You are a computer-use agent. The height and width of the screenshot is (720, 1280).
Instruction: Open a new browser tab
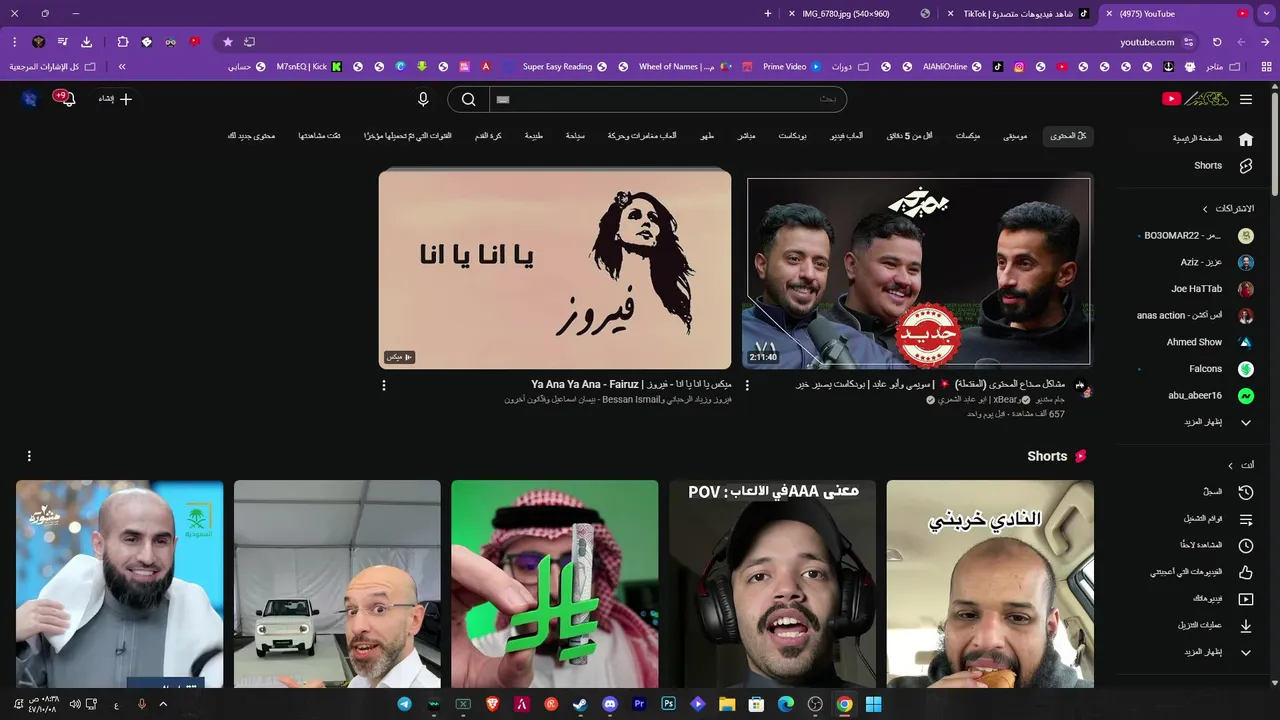point(768,14)
